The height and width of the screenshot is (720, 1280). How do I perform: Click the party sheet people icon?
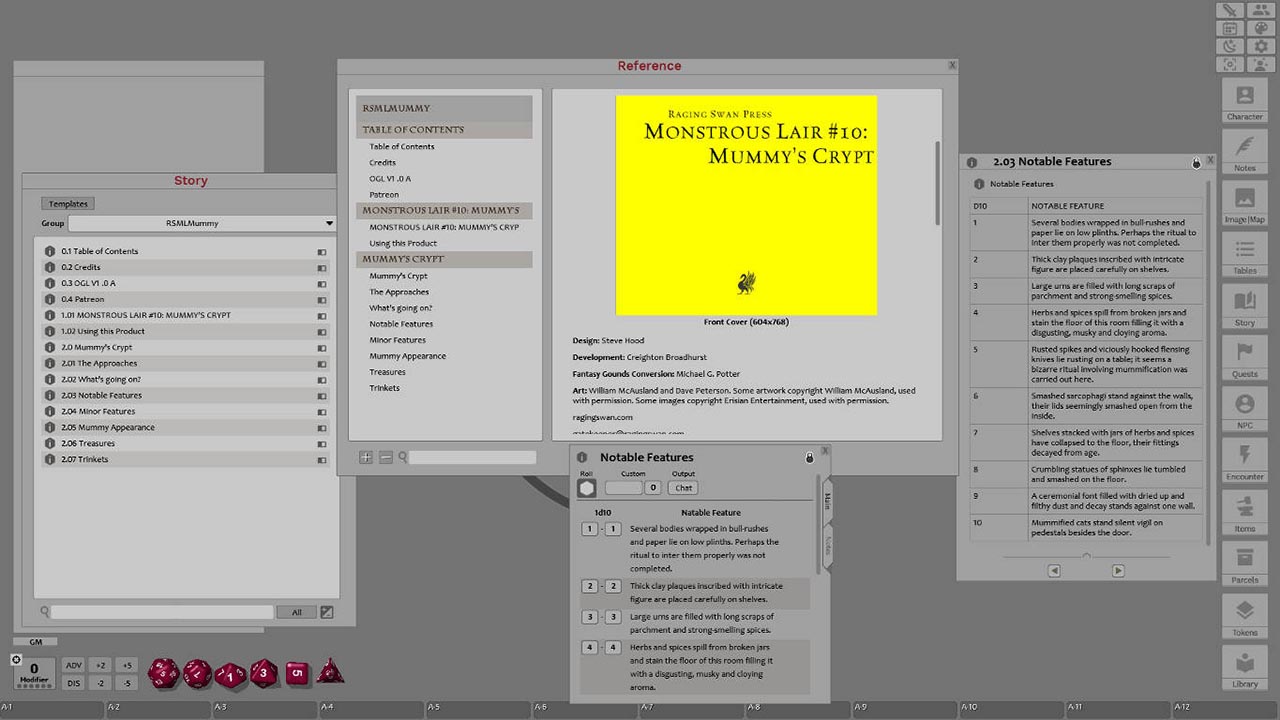coord(1259,10)
